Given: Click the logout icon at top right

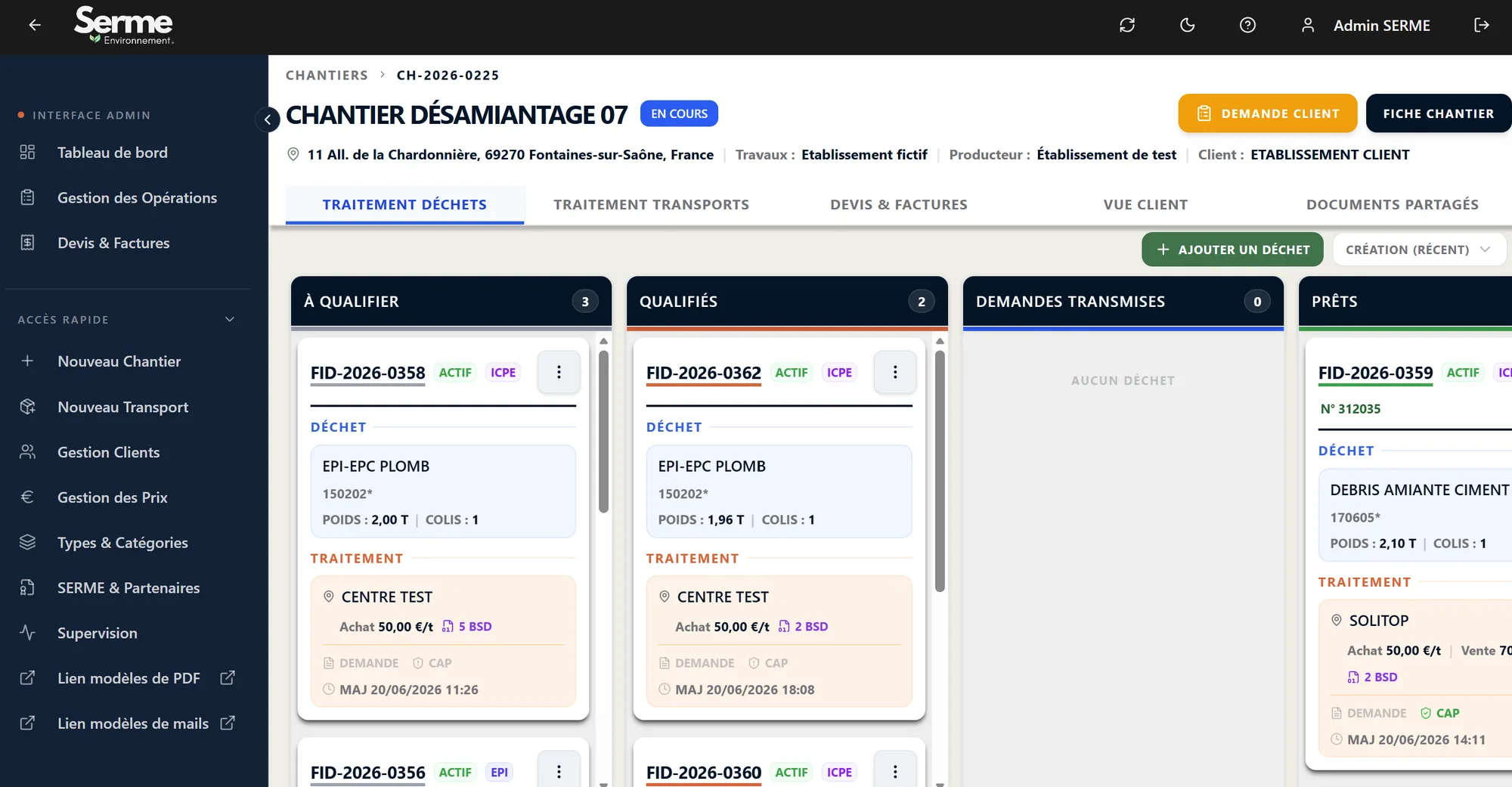Looking at the screenshot, I should (x=1482, y=25).
